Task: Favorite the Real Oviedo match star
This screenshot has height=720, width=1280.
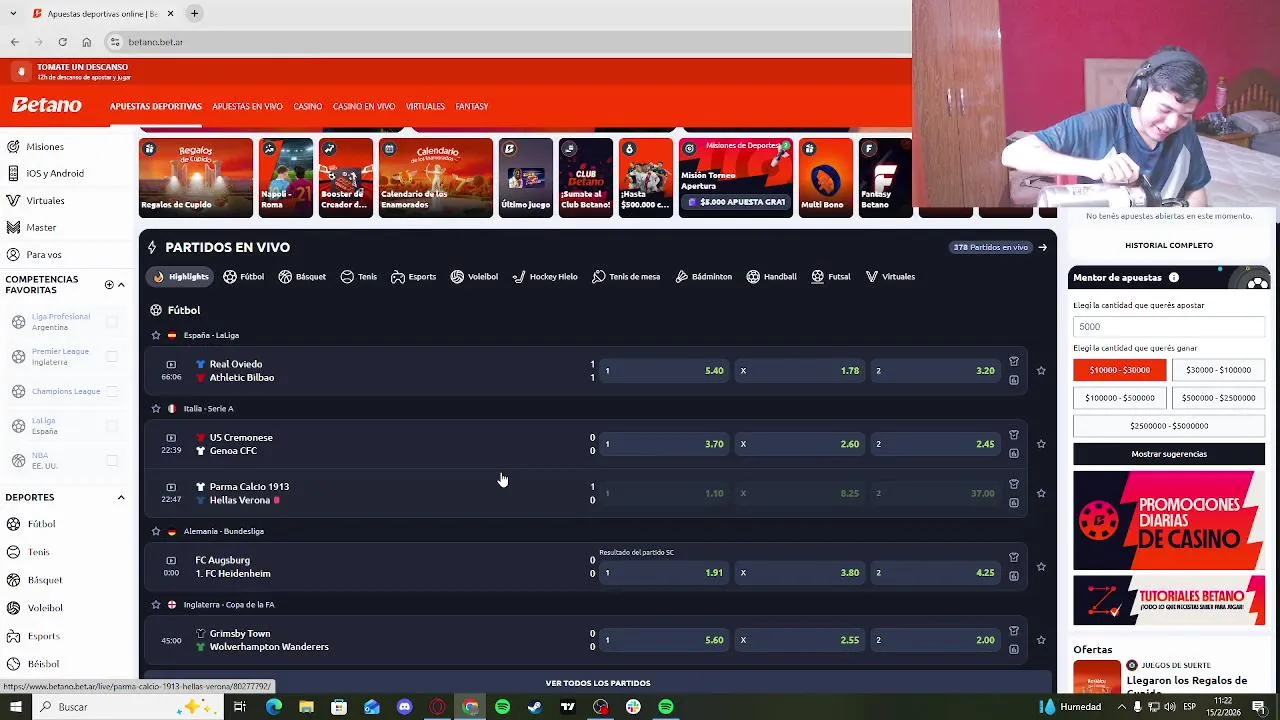Action: [x=1041, y=371]
